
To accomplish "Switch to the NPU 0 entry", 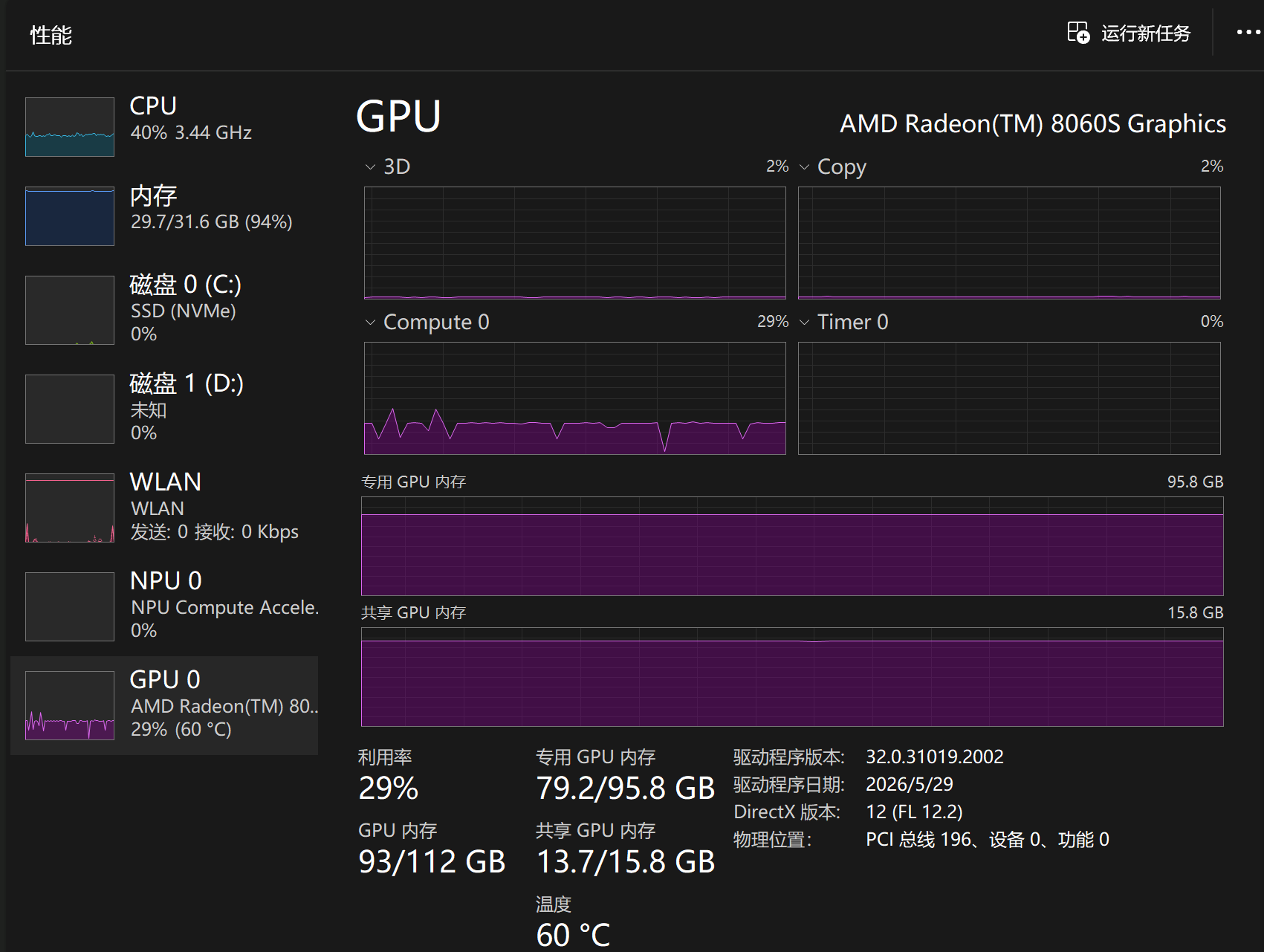I will (164, 606).
